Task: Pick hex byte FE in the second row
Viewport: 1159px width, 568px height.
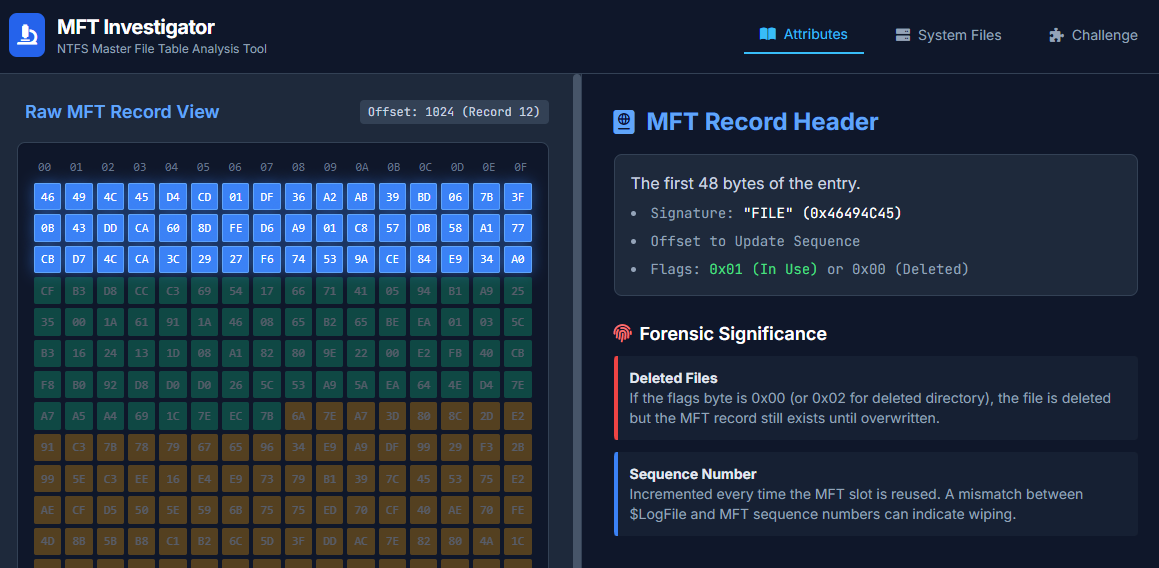Action: click(235, 229)
